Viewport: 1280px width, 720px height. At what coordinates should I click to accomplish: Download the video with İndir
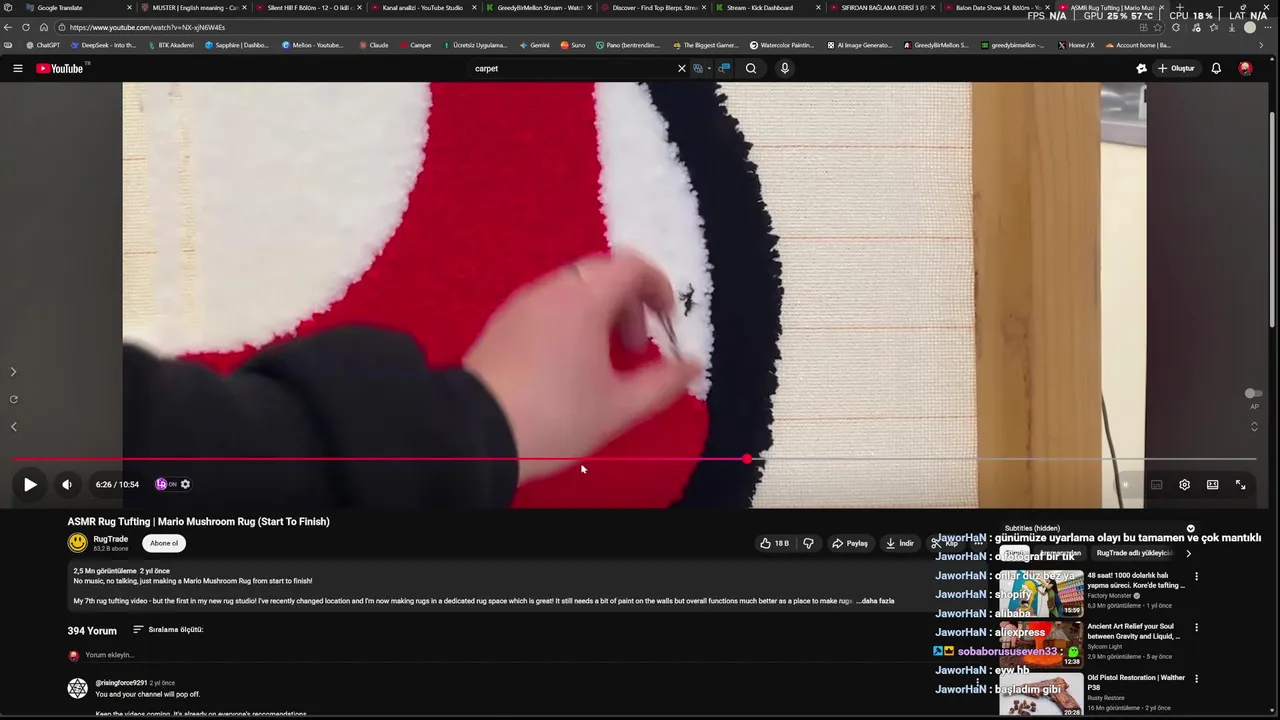pyautogui.click(x=899, y=543)
